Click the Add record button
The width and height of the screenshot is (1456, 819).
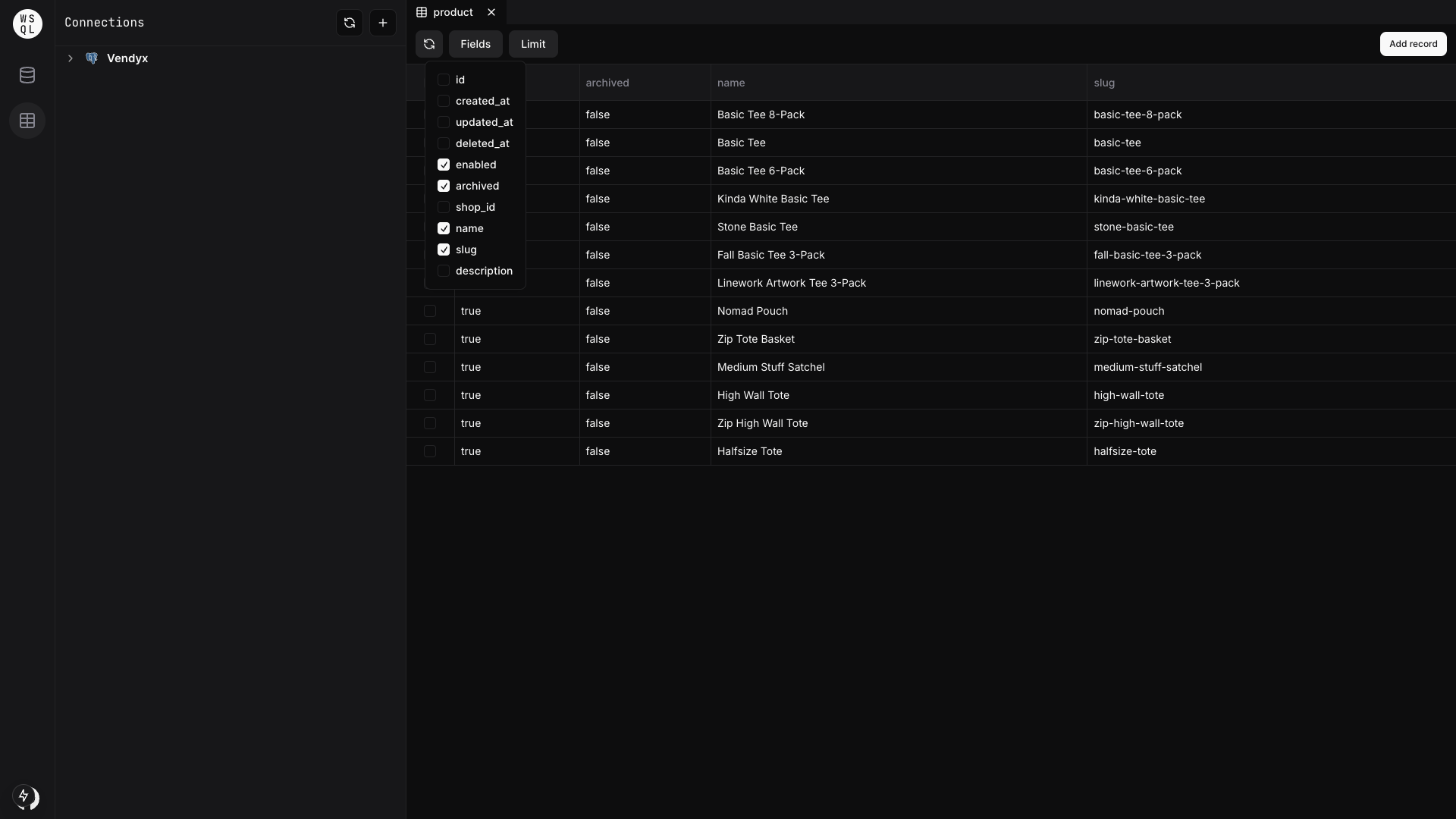1414,43
